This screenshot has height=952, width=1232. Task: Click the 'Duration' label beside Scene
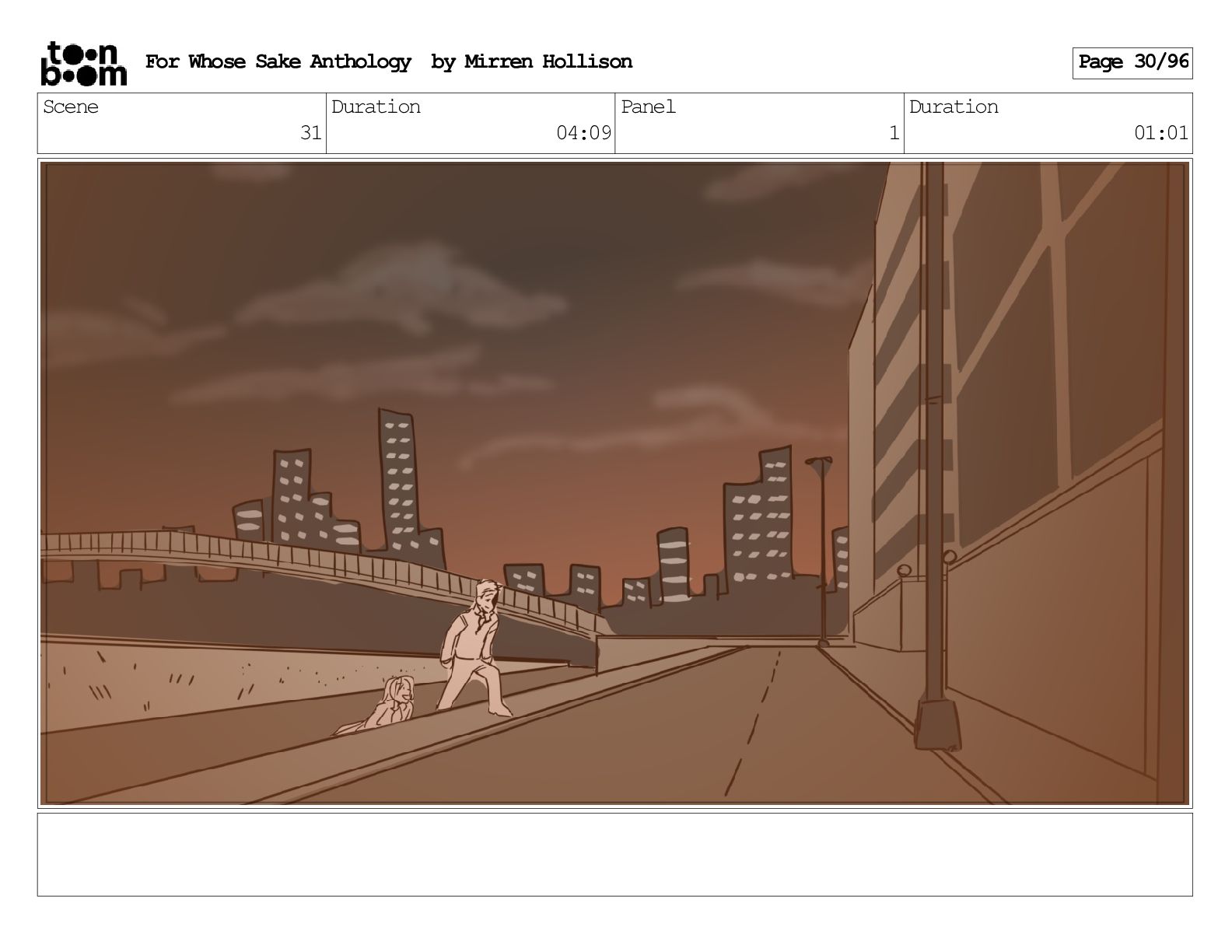click(x=376, y=107)
